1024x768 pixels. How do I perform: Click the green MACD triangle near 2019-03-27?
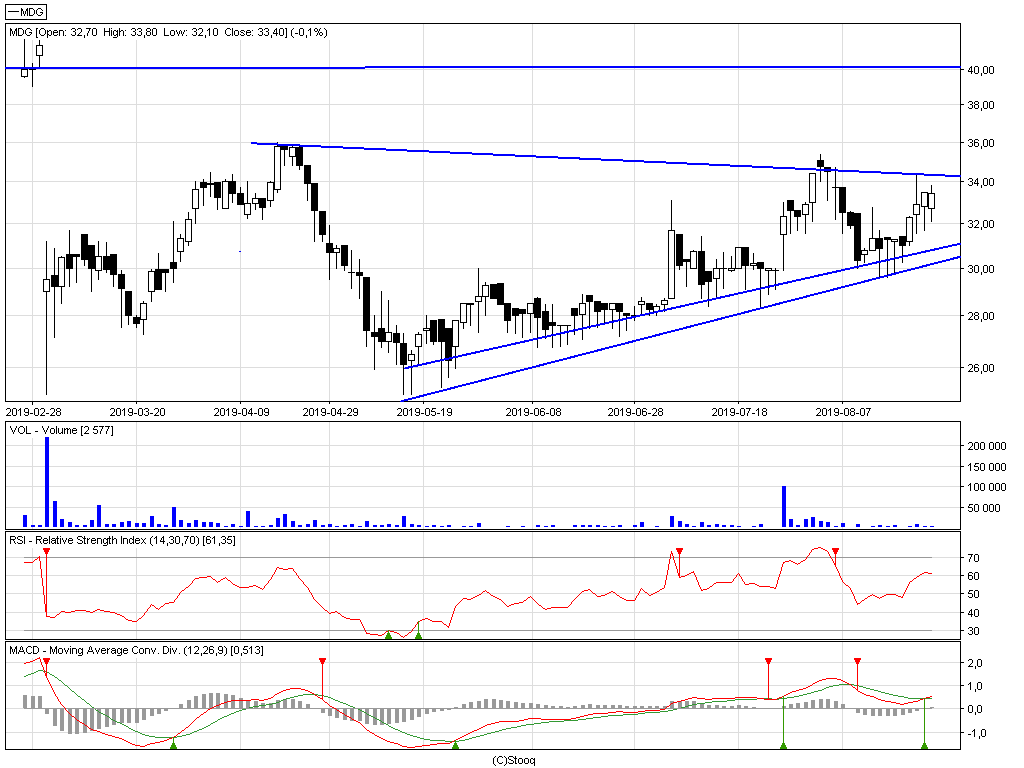pyautogui.click(x=174, y=745)
